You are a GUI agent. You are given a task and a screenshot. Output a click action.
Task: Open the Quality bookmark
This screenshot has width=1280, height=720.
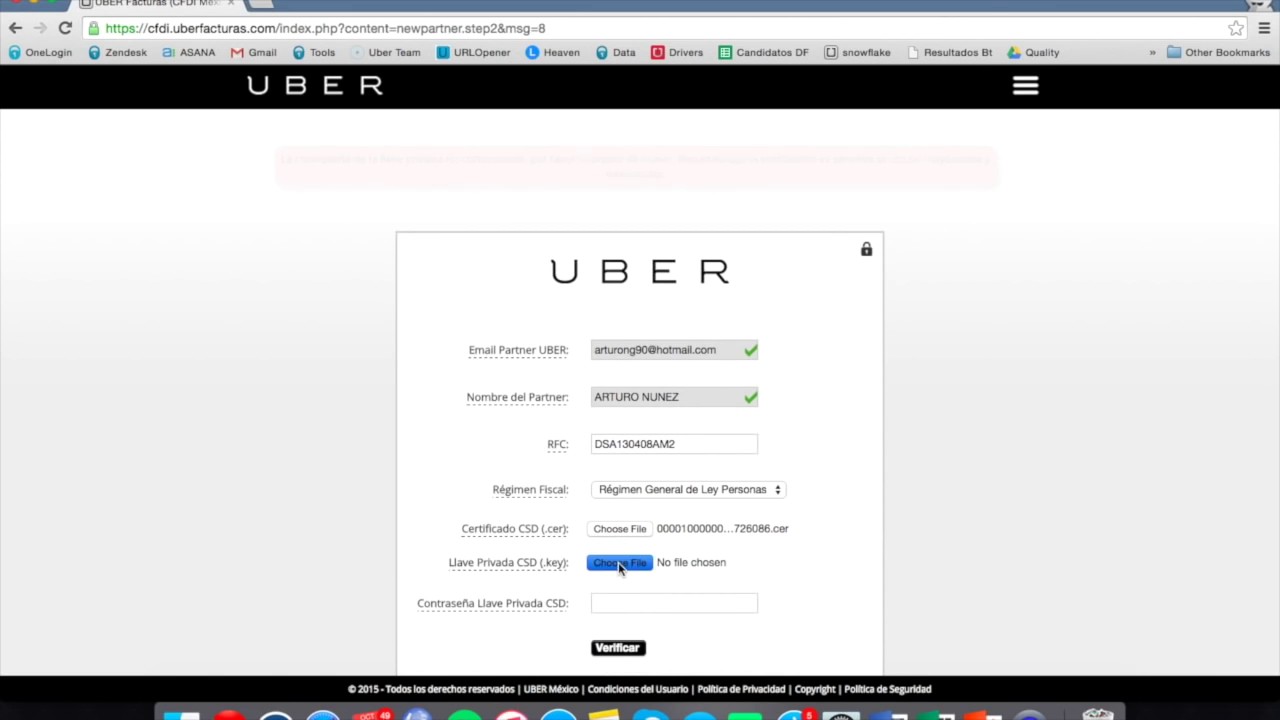(x=1033, y=52)
